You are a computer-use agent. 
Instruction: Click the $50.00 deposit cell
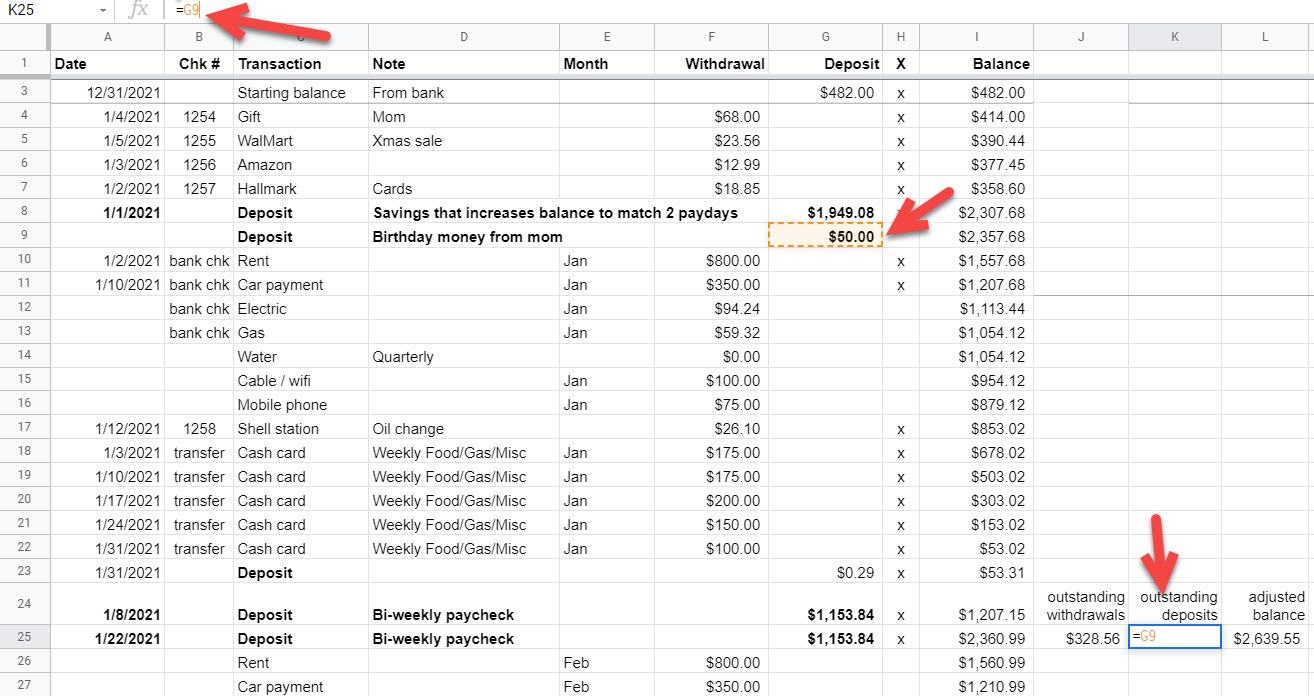coord(825,237)
